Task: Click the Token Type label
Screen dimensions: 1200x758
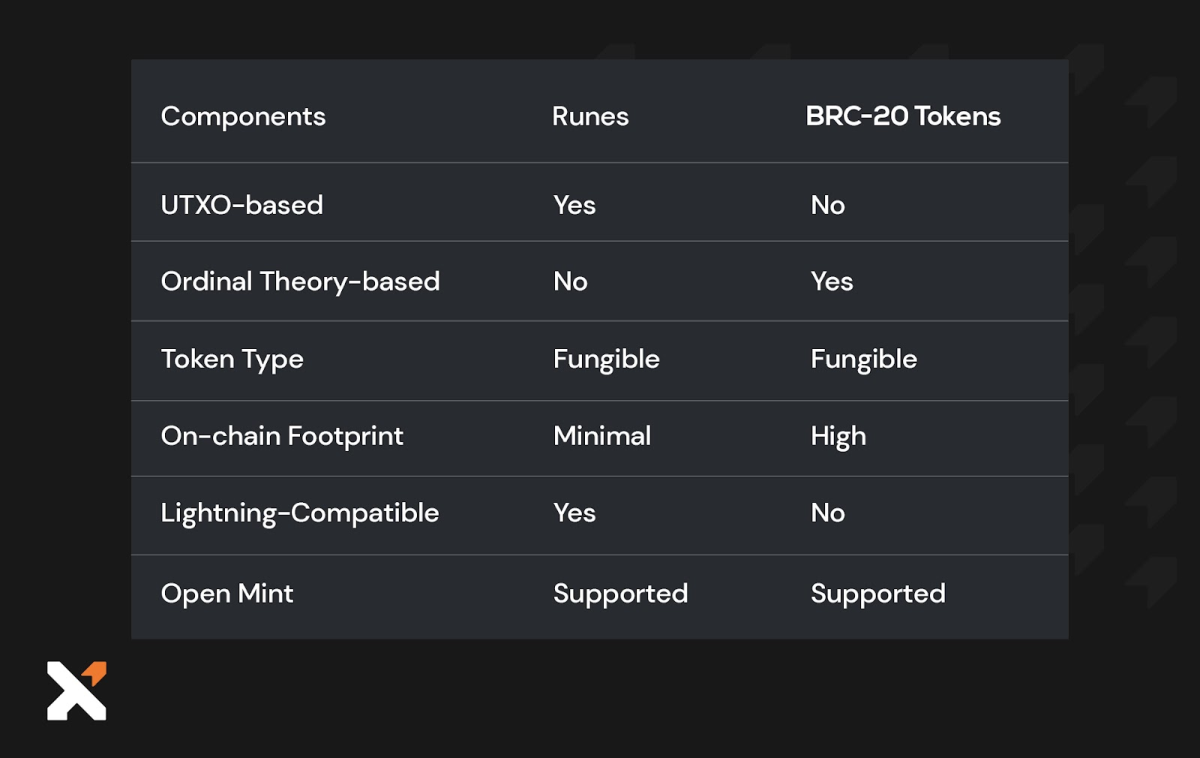Action: pos(232,359)
